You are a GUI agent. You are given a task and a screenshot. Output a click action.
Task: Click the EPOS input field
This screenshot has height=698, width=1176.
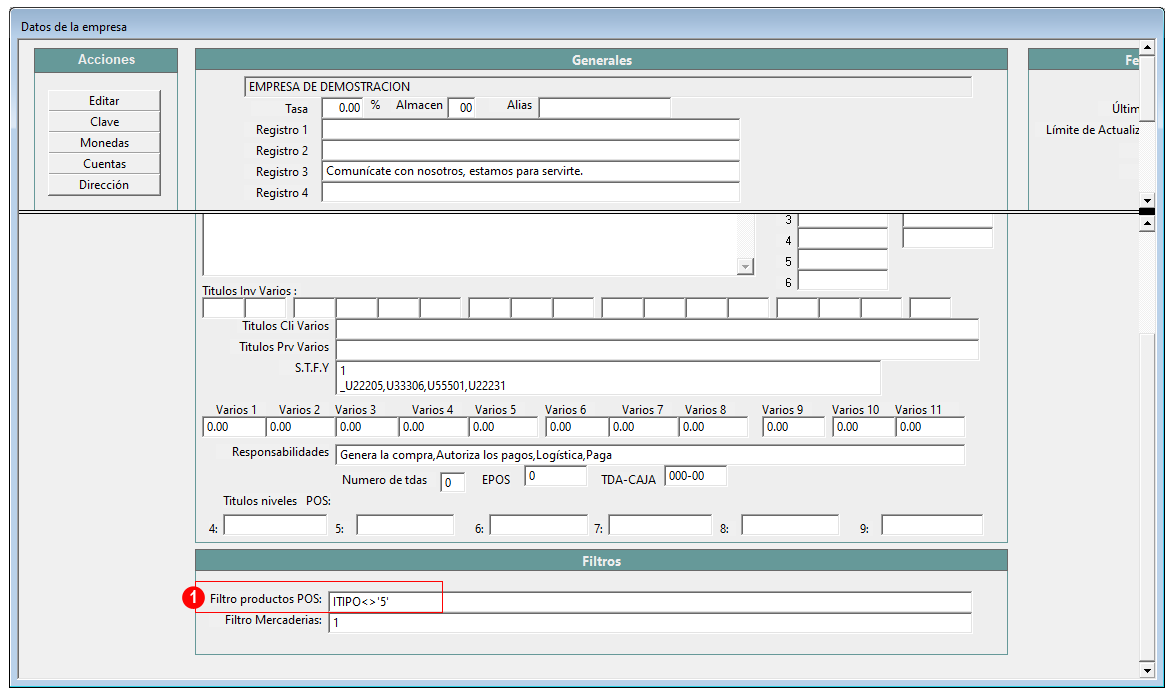[555, 476]
